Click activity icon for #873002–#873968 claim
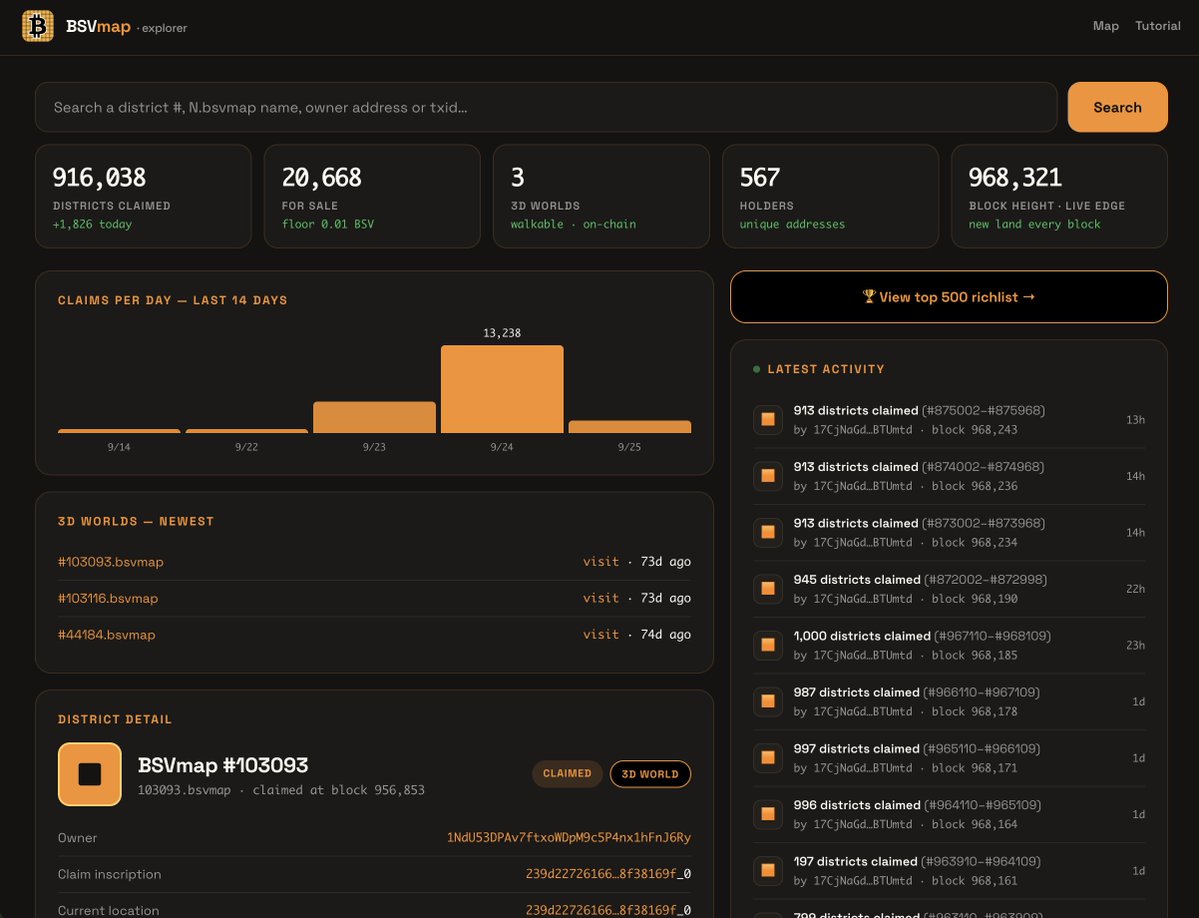Screen dimensions: 1199x918 pyautogui.click(x=768, y=532)
